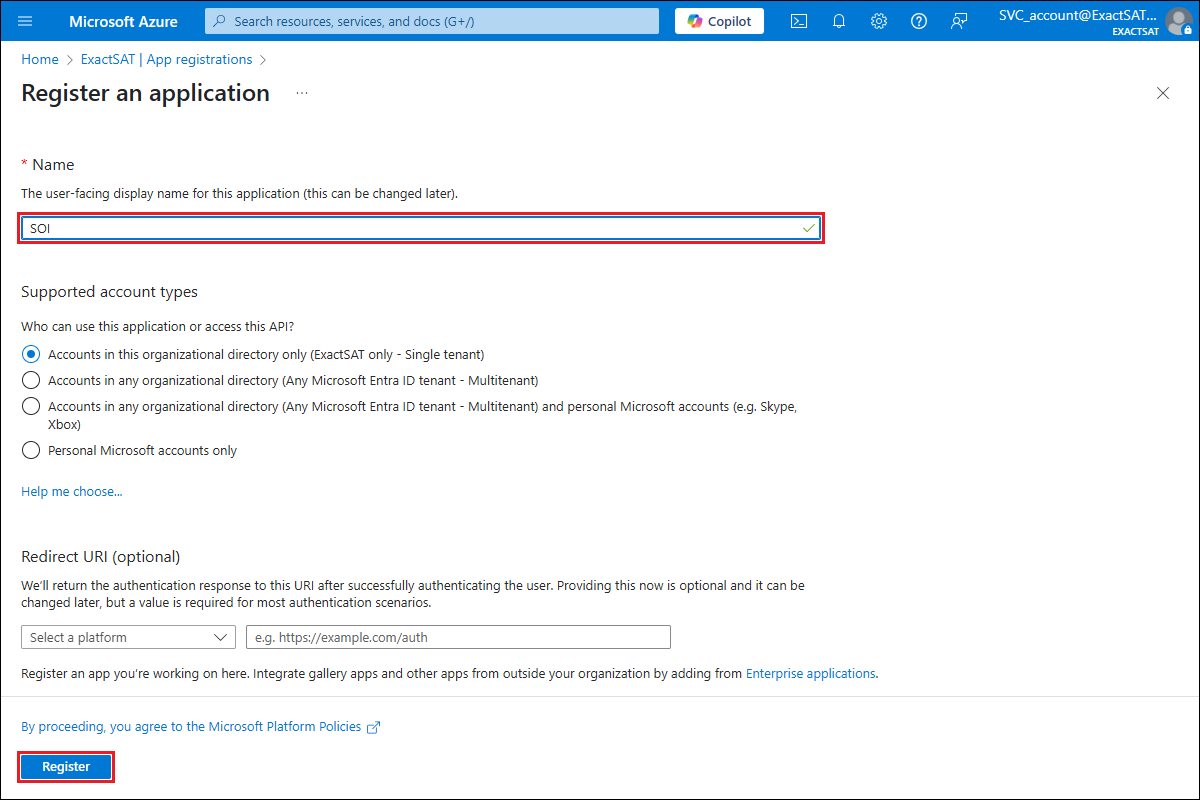Select Single tenant account type option
The image size is (1200, 800).
pyautogui.click(x=31, y=354)
